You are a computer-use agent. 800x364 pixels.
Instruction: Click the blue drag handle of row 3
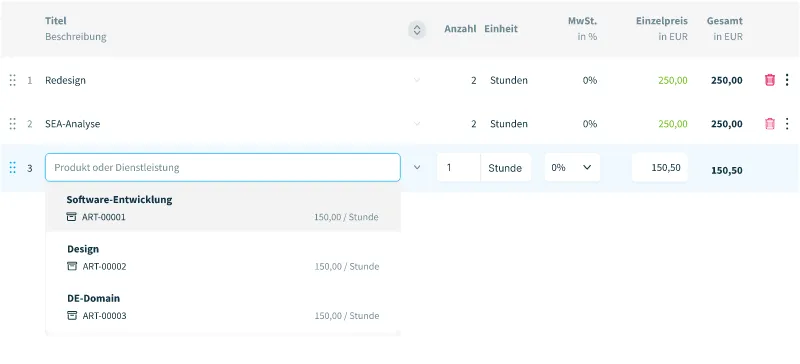tap(13, 167)
